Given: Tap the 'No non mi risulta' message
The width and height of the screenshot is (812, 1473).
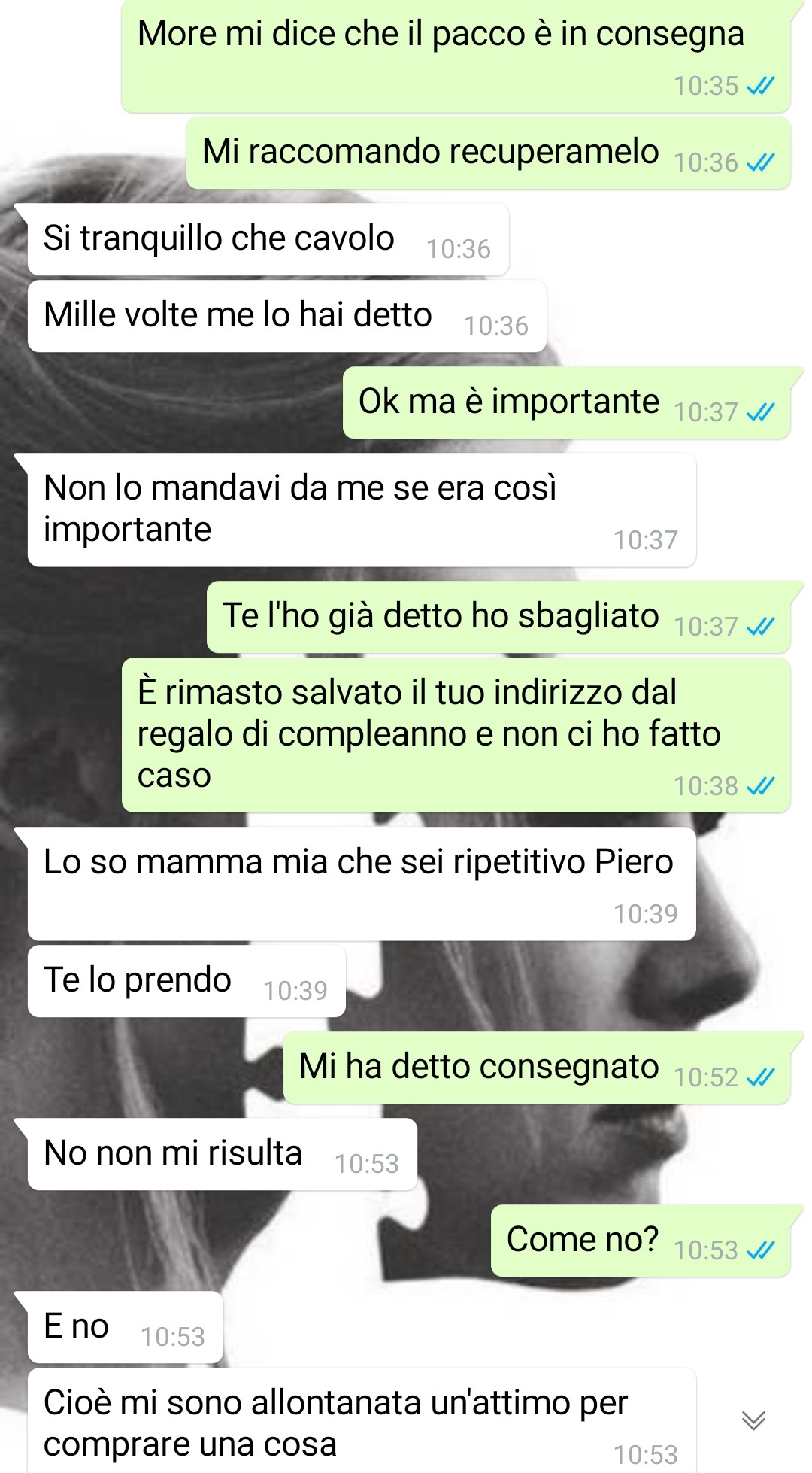Looking at the screenshot, I should pos(223,1154).
